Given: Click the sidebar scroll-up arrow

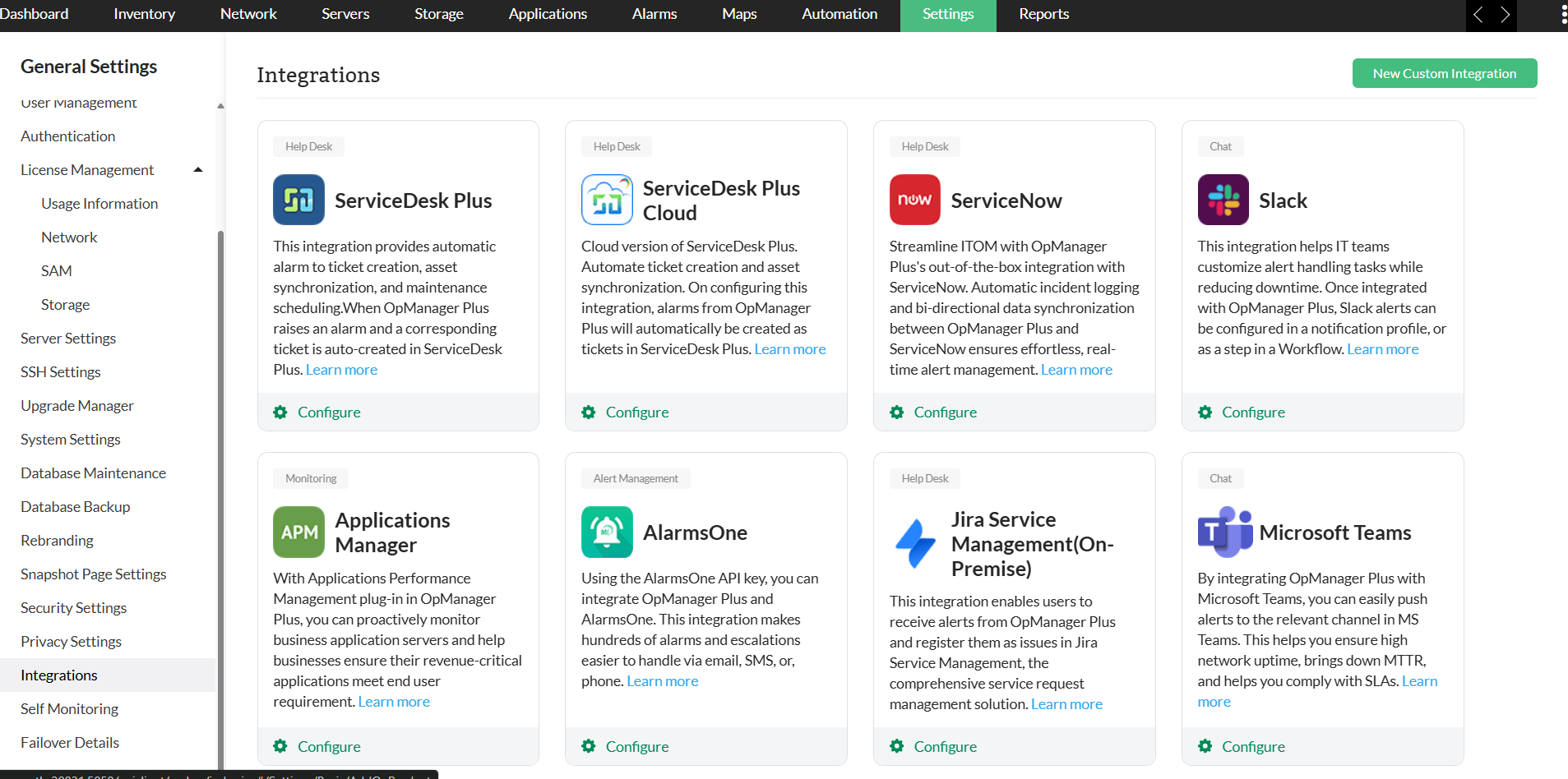Looking at the screenshot, I should pos(220,106).
